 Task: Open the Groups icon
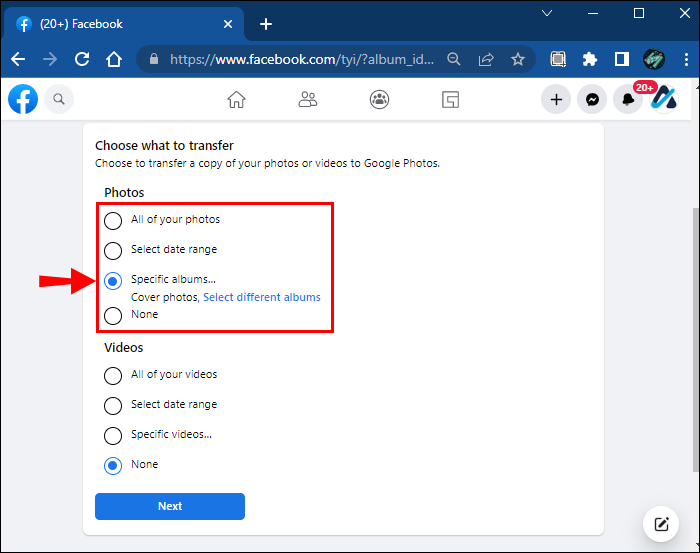click(379, 99)
